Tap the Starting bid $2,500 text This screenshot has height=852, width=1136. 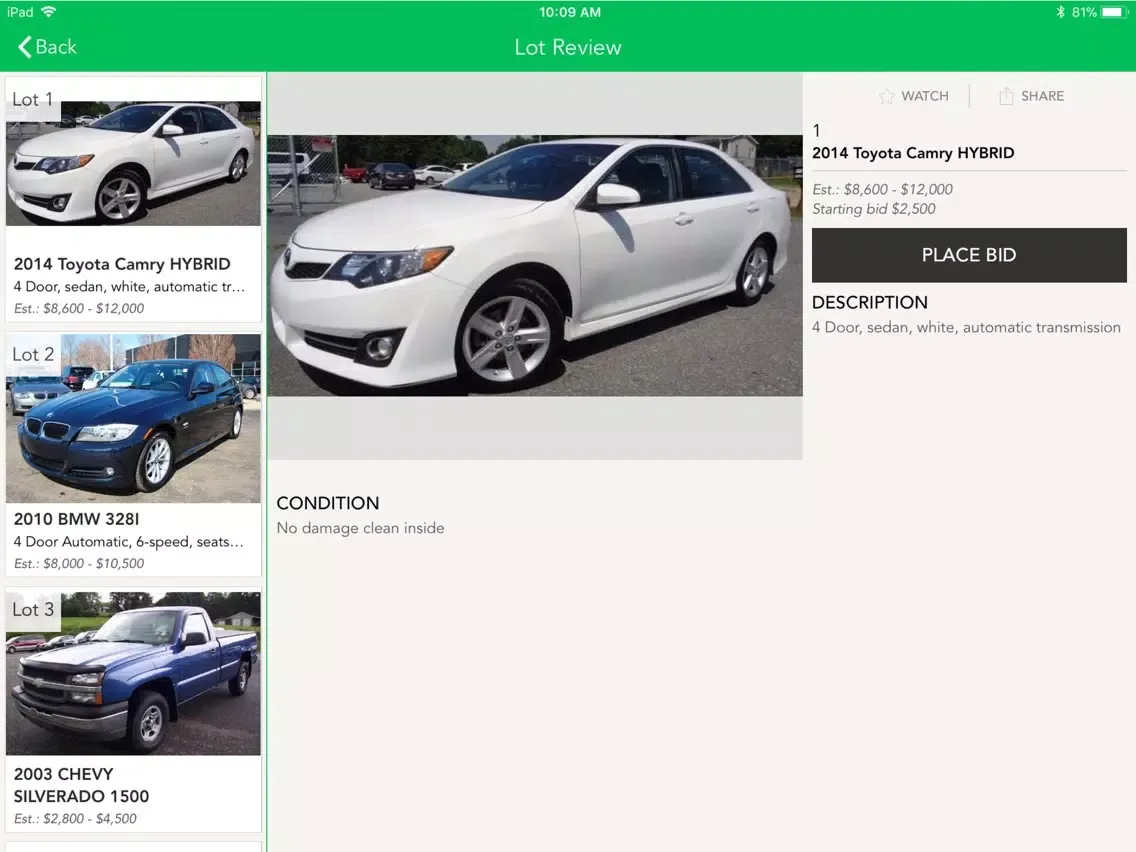point(874,209)
